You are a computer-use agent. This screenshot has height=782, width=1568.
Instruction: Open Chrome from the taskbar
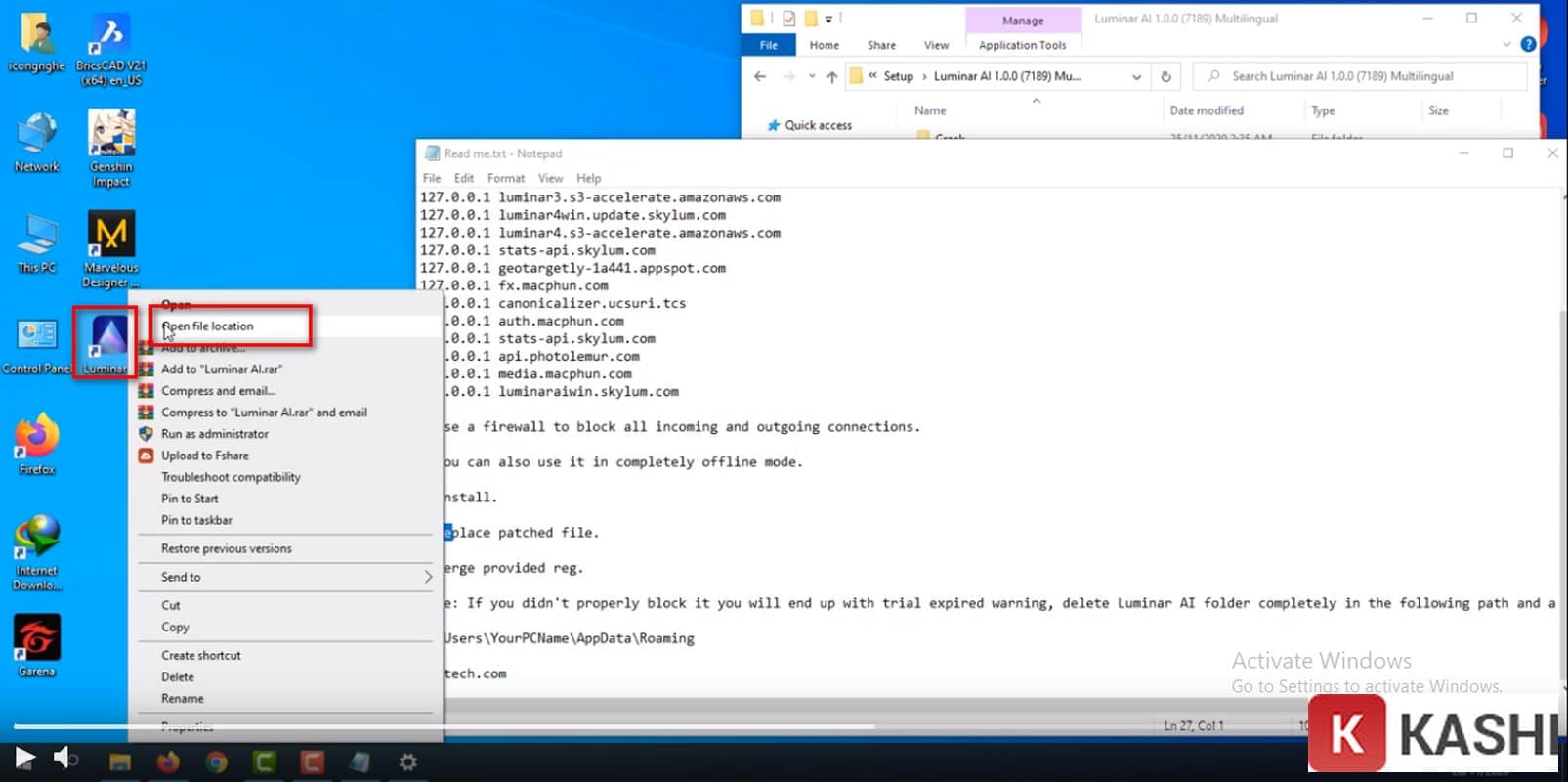pos(216,761)
